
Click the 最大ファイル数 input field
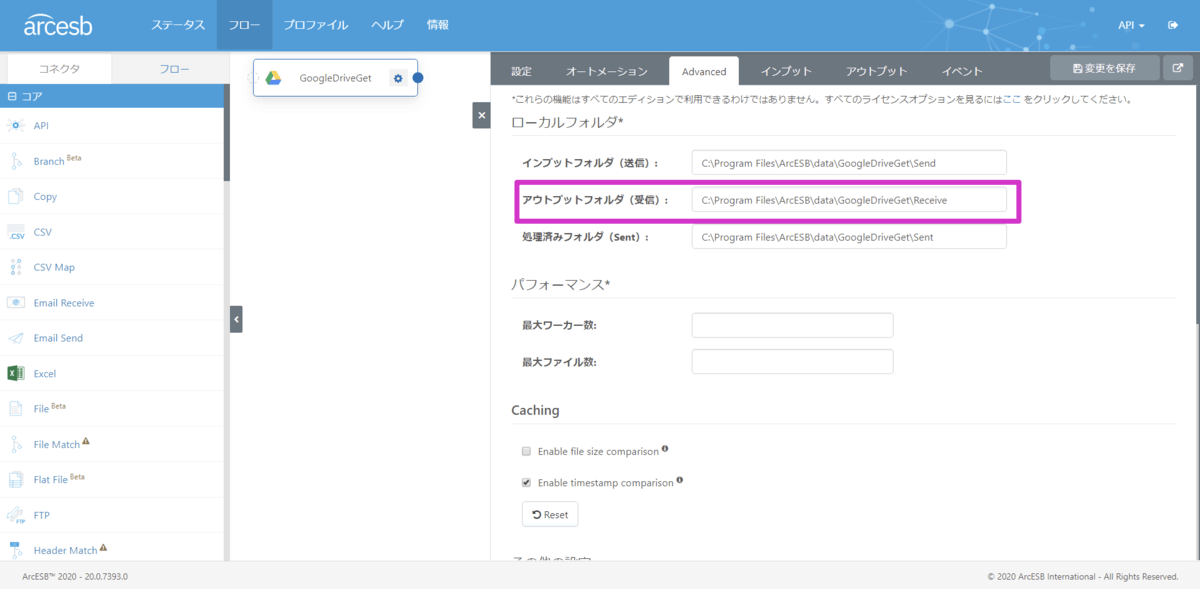tap(792, 361)
